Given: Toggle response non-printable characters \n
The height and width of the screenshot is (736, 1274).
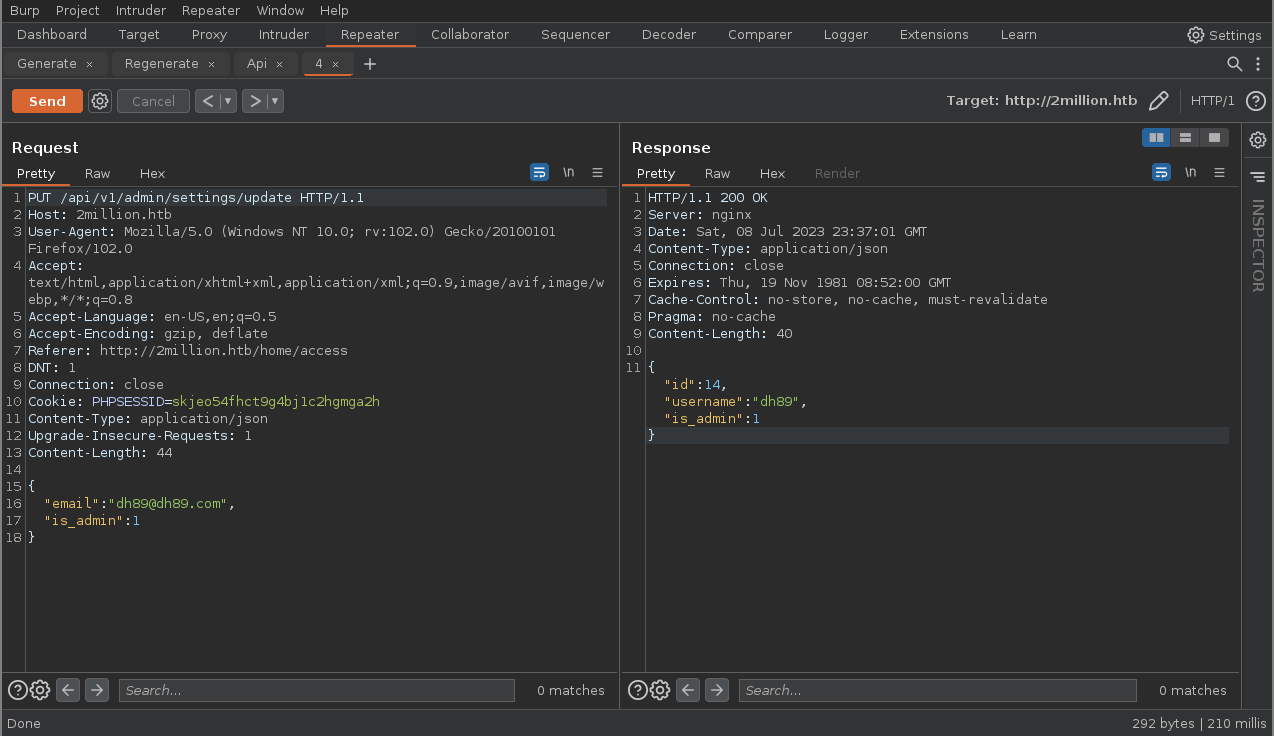Looking at the screenshot, I should coord(1190,172).
